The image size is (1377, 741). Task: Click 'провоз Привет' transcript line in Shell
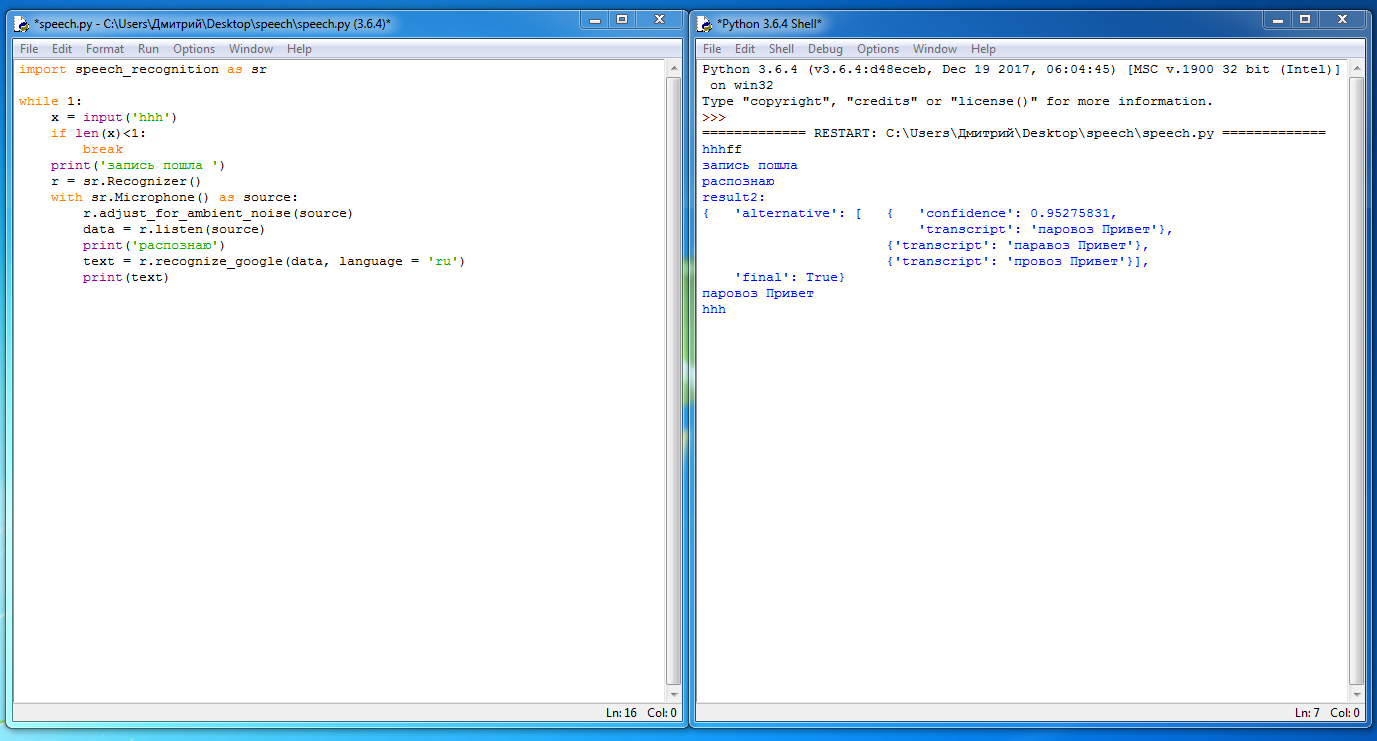point(1018,262)
